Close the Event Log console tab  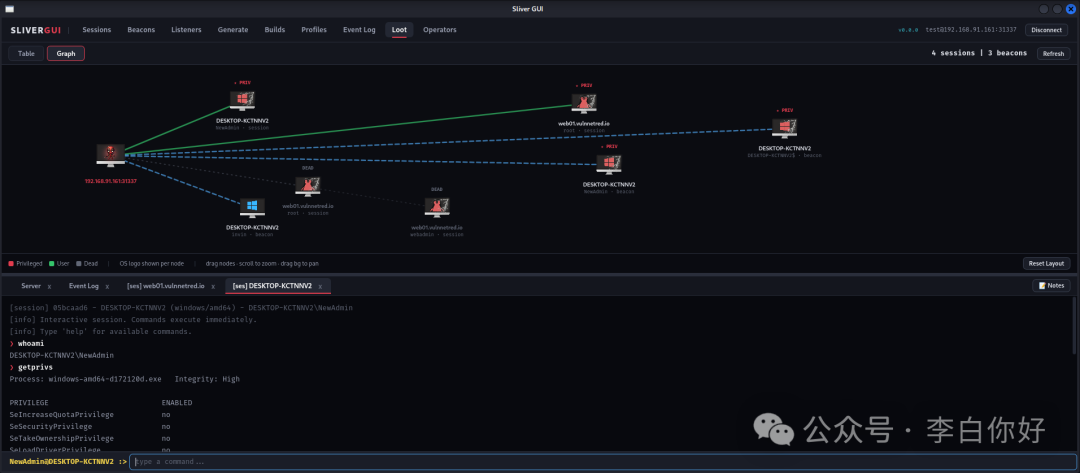[107, 286]
